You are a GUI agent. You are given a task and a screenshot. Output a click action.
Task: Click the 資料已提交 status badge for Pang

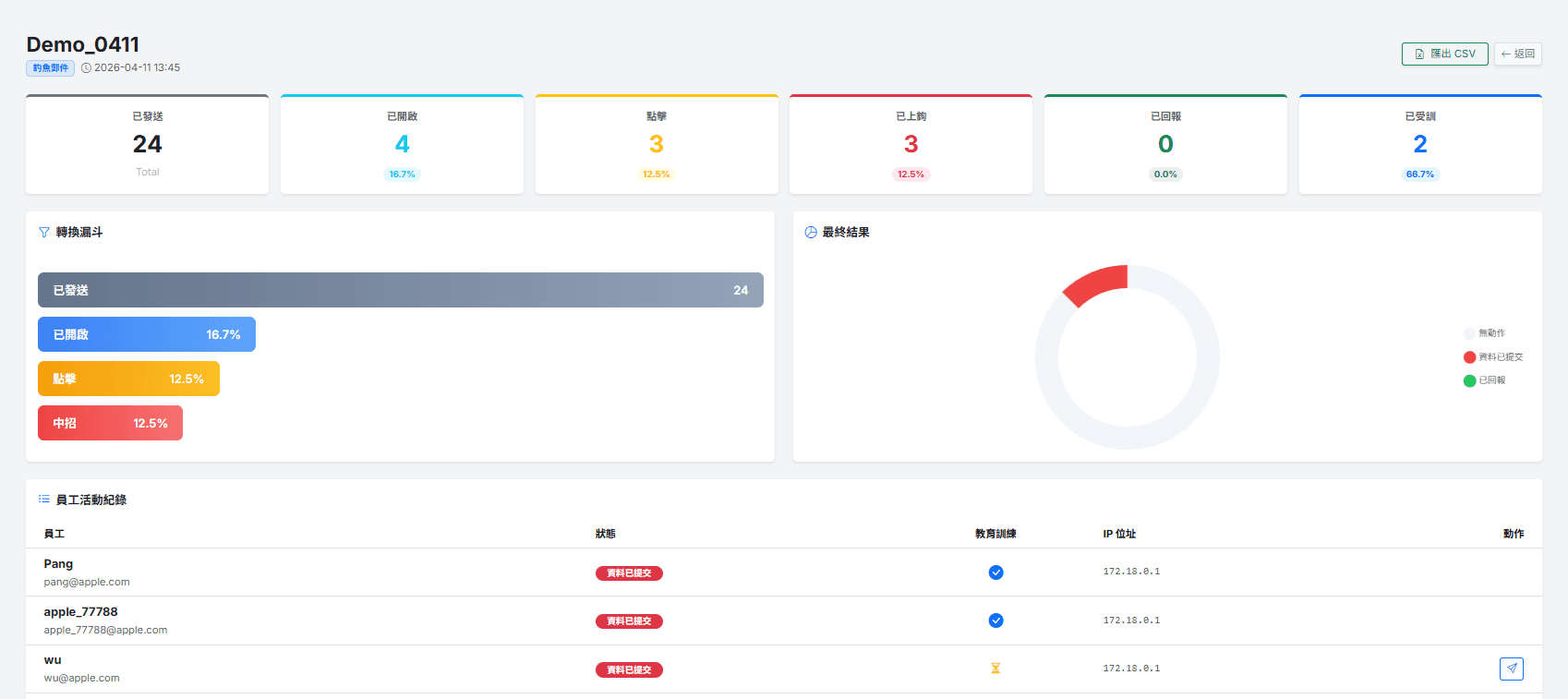click(x=629, y=573)
